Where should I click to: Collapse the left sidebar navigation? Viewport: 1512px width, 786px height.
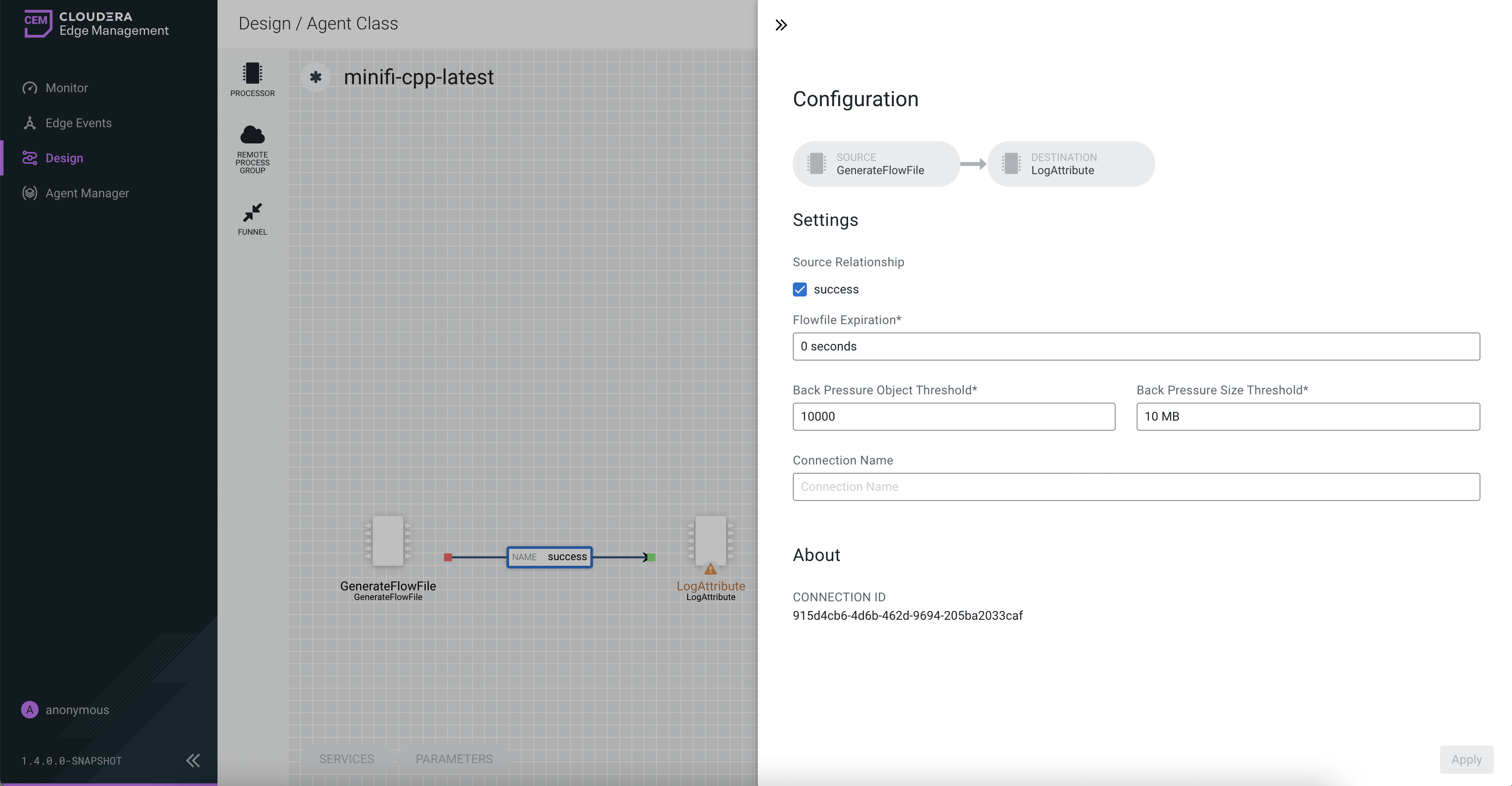pos(193,761)
